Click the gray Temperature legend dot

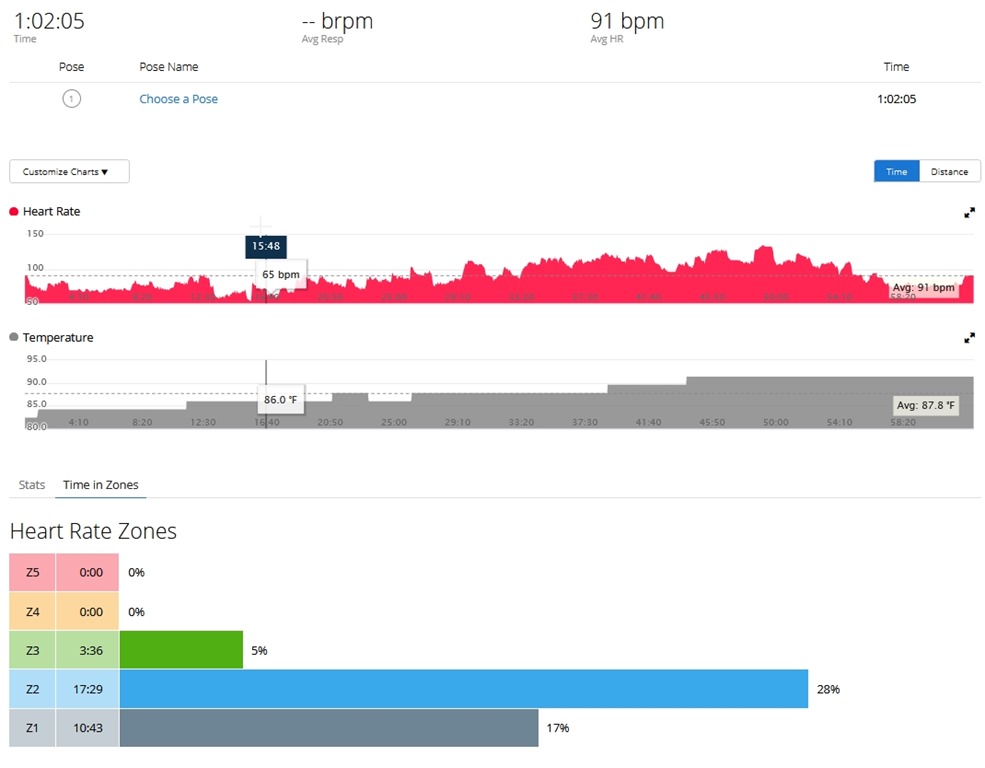point(14,338)
